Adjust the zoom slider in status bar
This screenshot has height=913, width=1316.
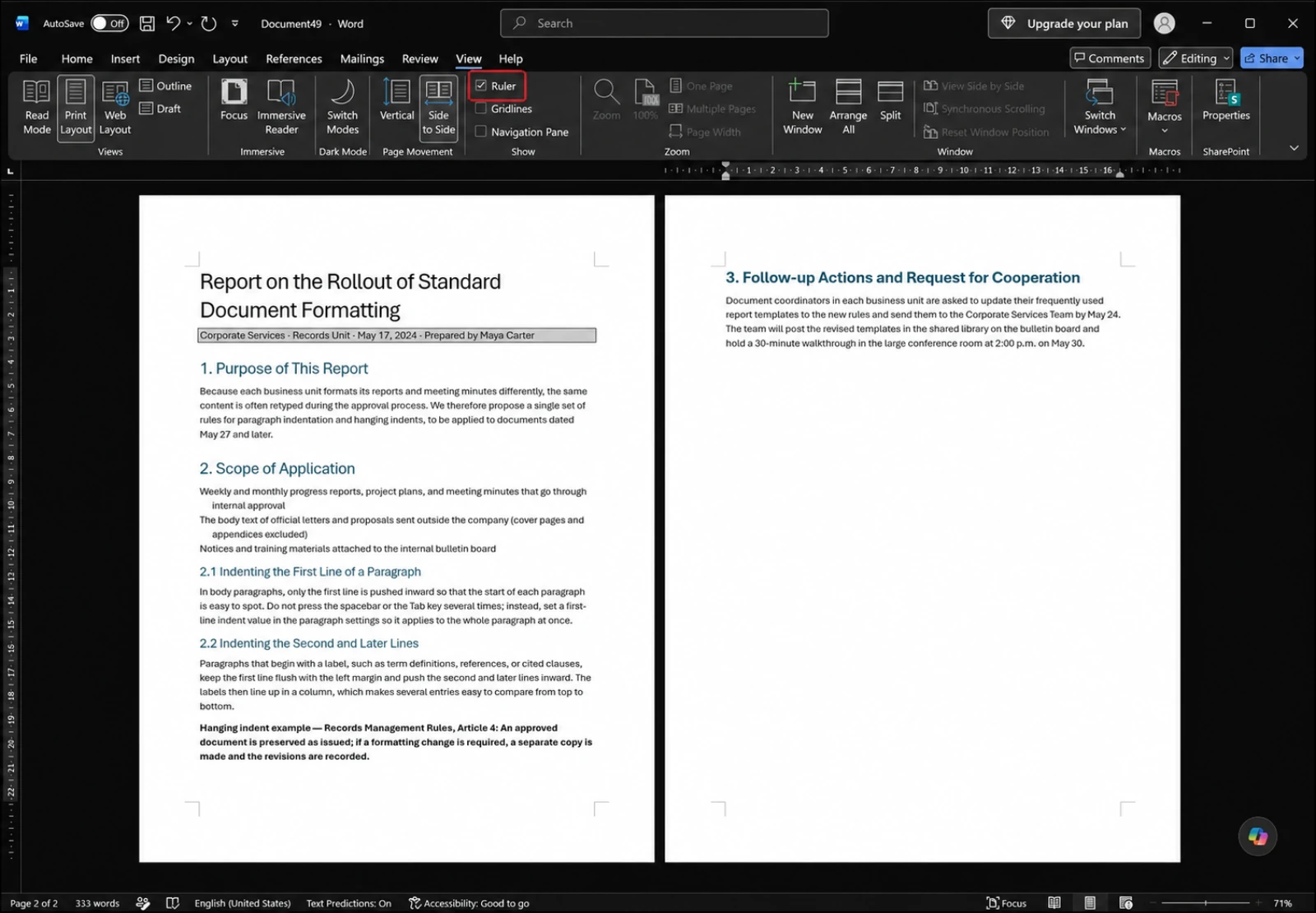point(1206,903)
